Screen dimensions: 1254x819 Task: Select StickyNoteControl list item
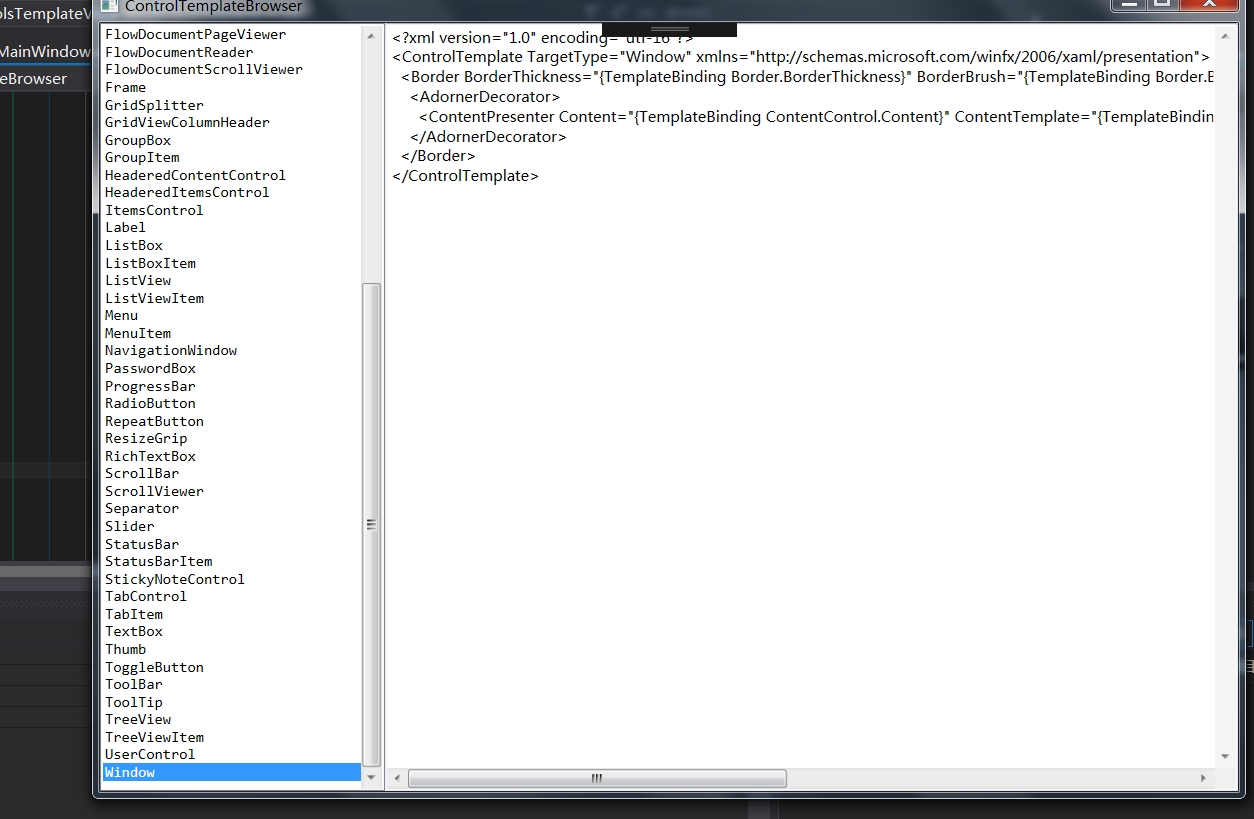coord(232,579)
